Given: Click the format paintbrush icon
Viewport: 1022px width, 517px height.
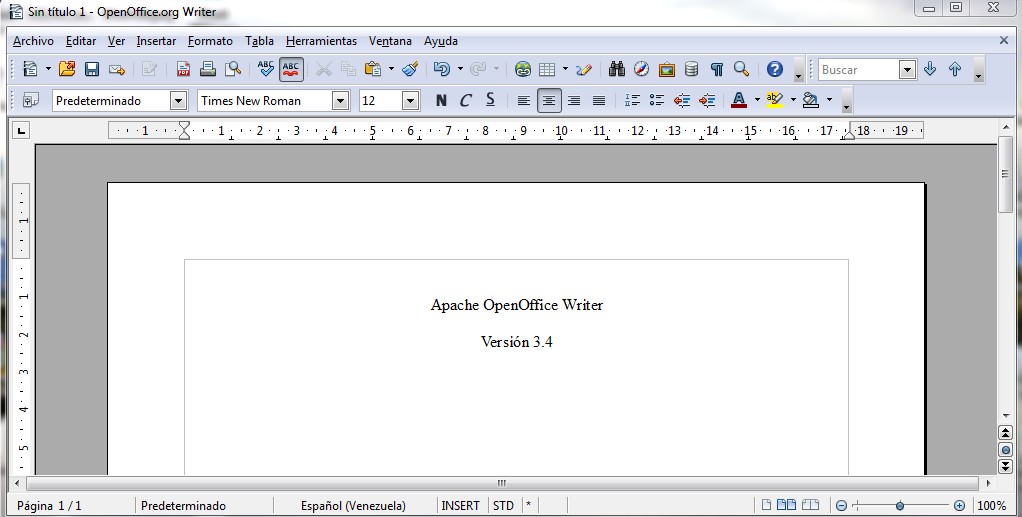Looking at the screenshot, I should pos(410,69).
